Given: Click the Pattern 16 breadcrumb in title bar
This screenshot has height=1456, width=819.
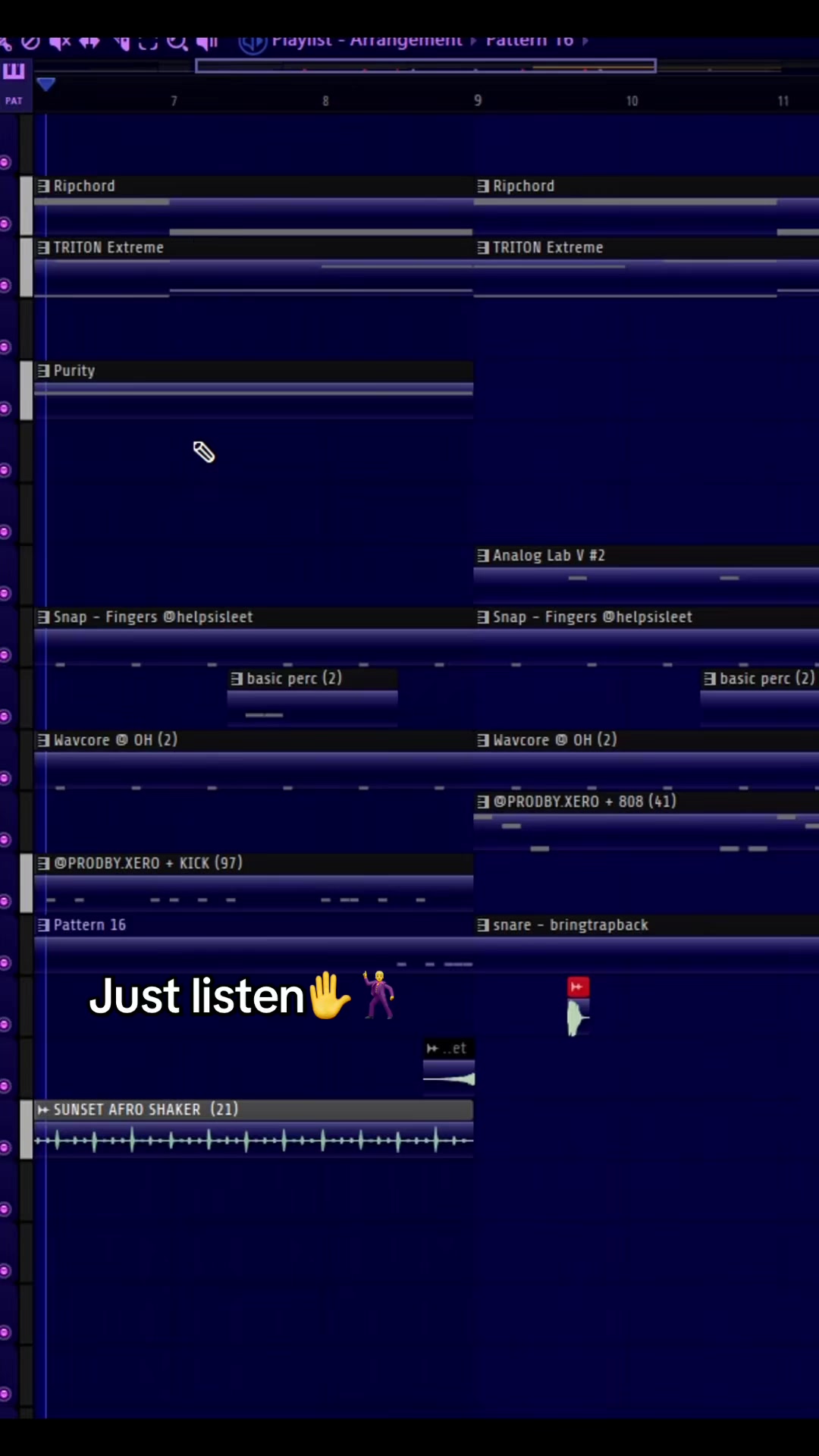Looking at the screenshot, I should tap(529, 42).
